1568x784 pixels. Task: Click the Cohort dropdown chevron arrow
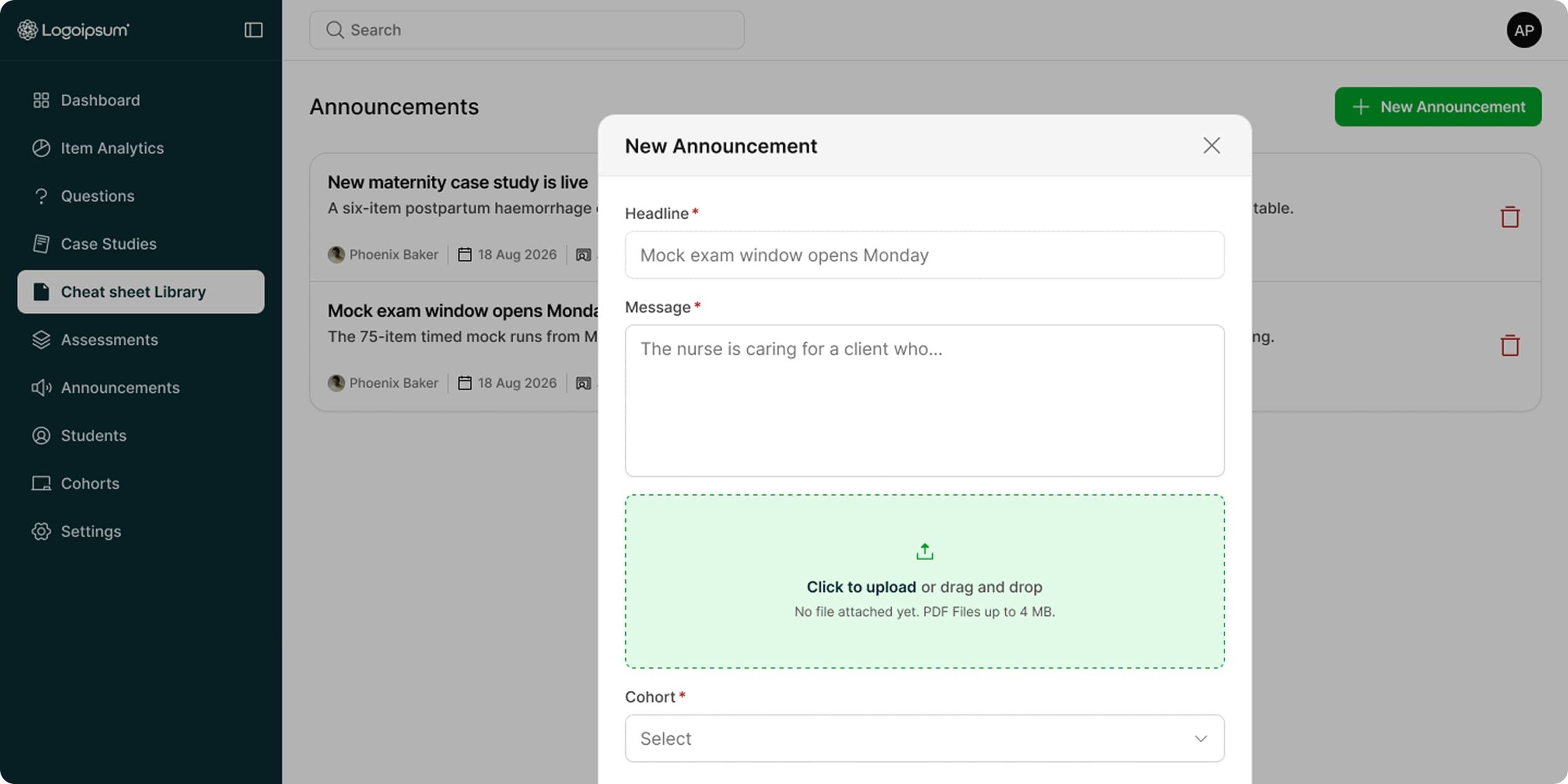tap(1200, 739)
